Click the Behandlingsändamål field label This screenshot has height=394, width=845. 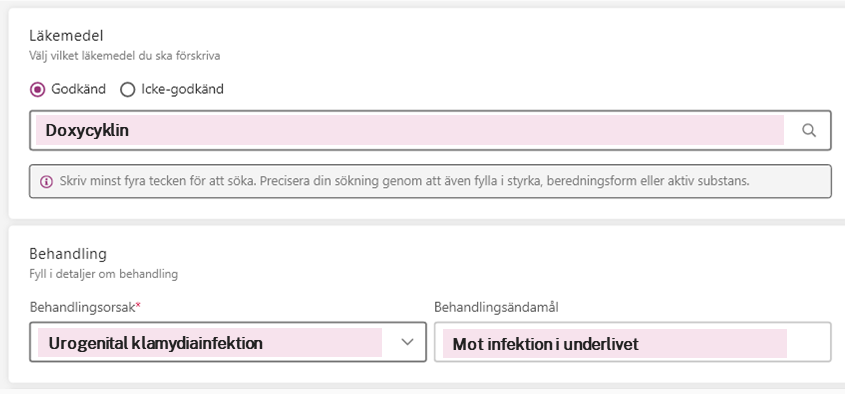coord(496,307)
